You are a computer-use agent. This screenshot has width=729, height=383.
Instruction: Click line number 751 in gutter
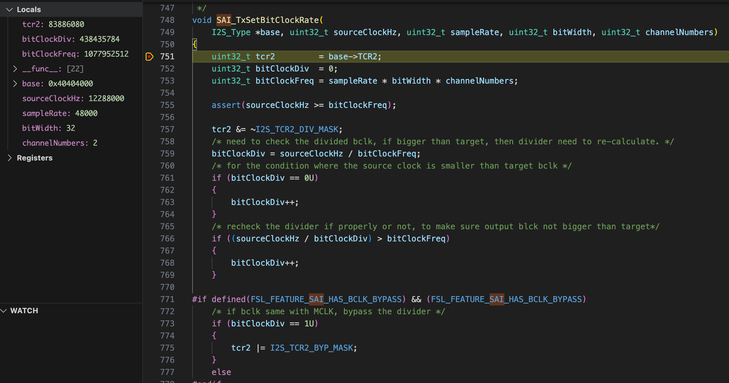(x=167, y=57)
